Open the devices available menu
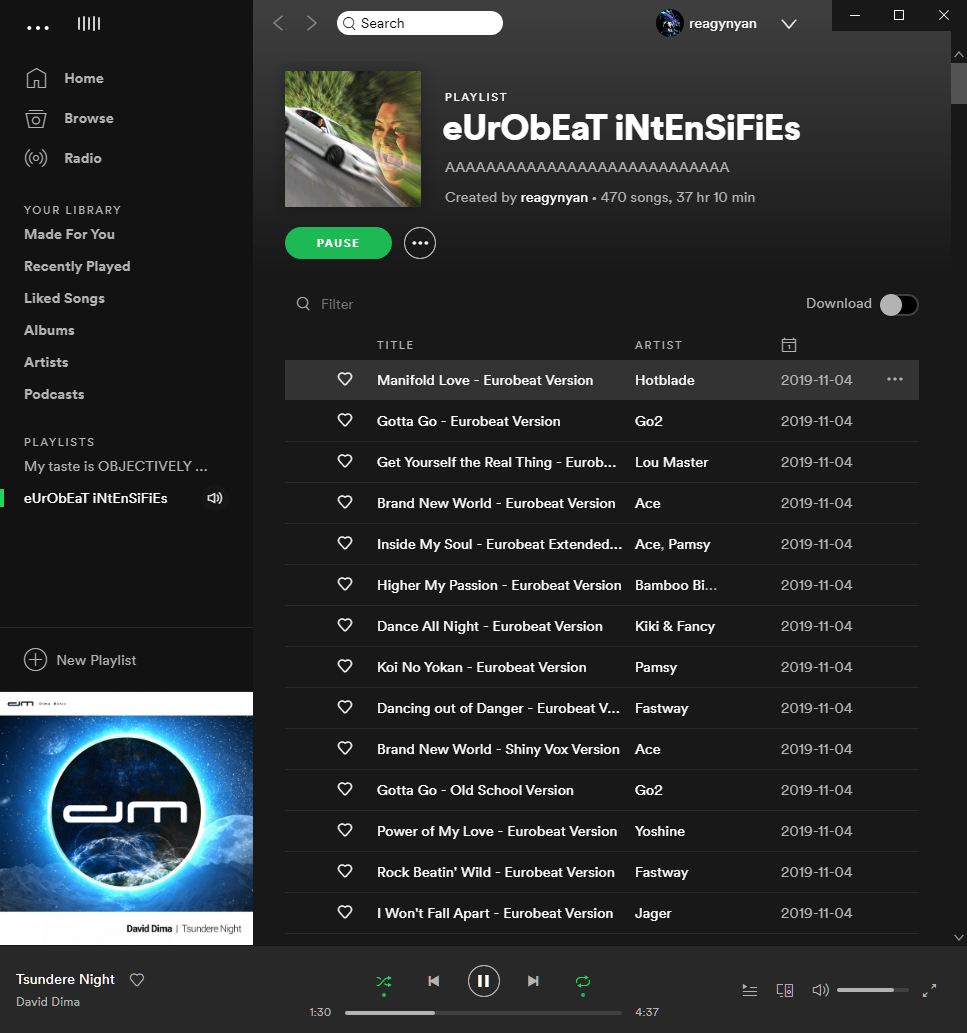The width and height of the screenshot is (967, 1033). tap(785, 990)
